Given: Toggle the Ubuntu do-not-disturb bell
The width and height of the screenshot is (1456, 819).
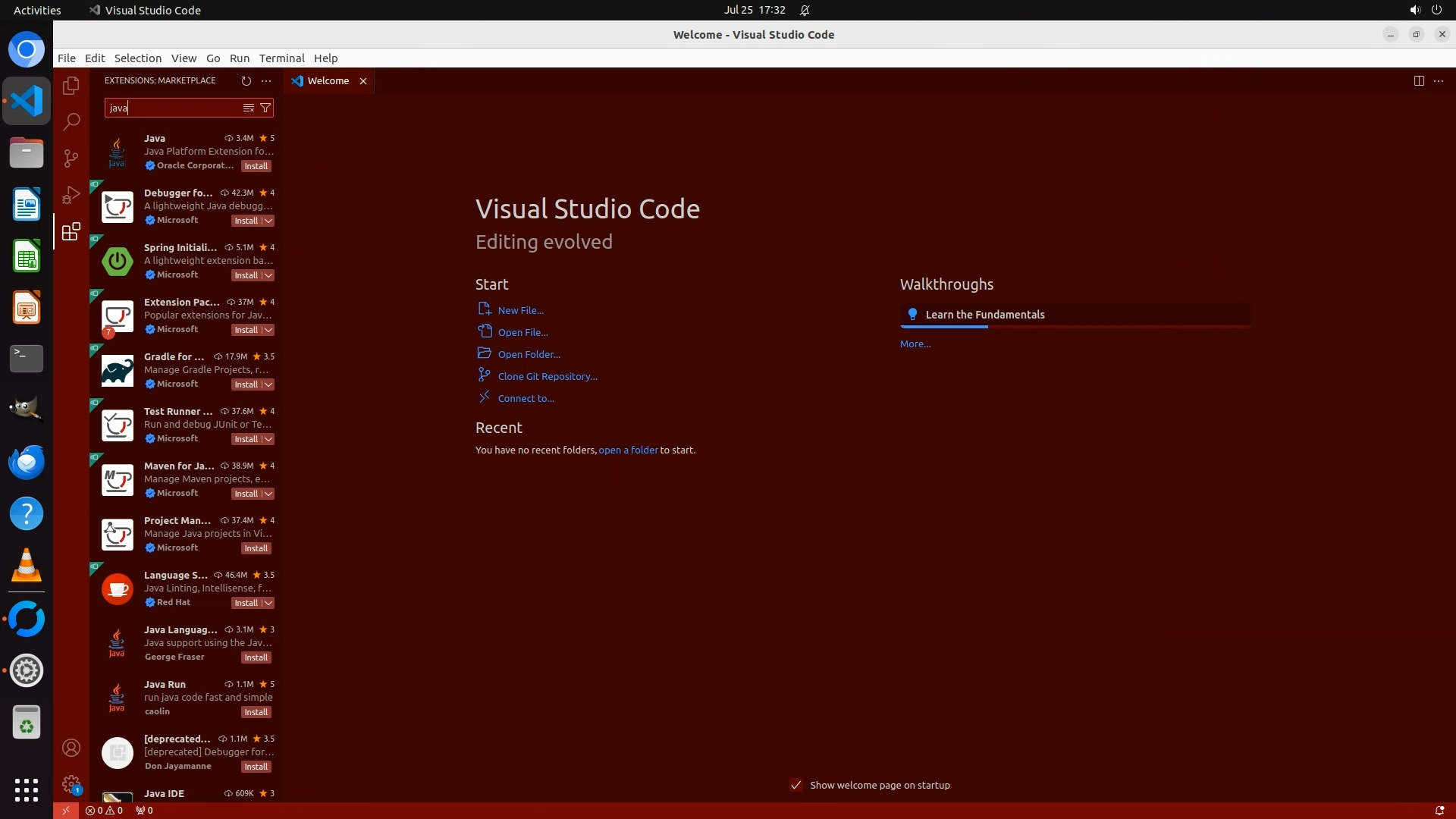Looking at the screenshot, I should pos(805,10).
